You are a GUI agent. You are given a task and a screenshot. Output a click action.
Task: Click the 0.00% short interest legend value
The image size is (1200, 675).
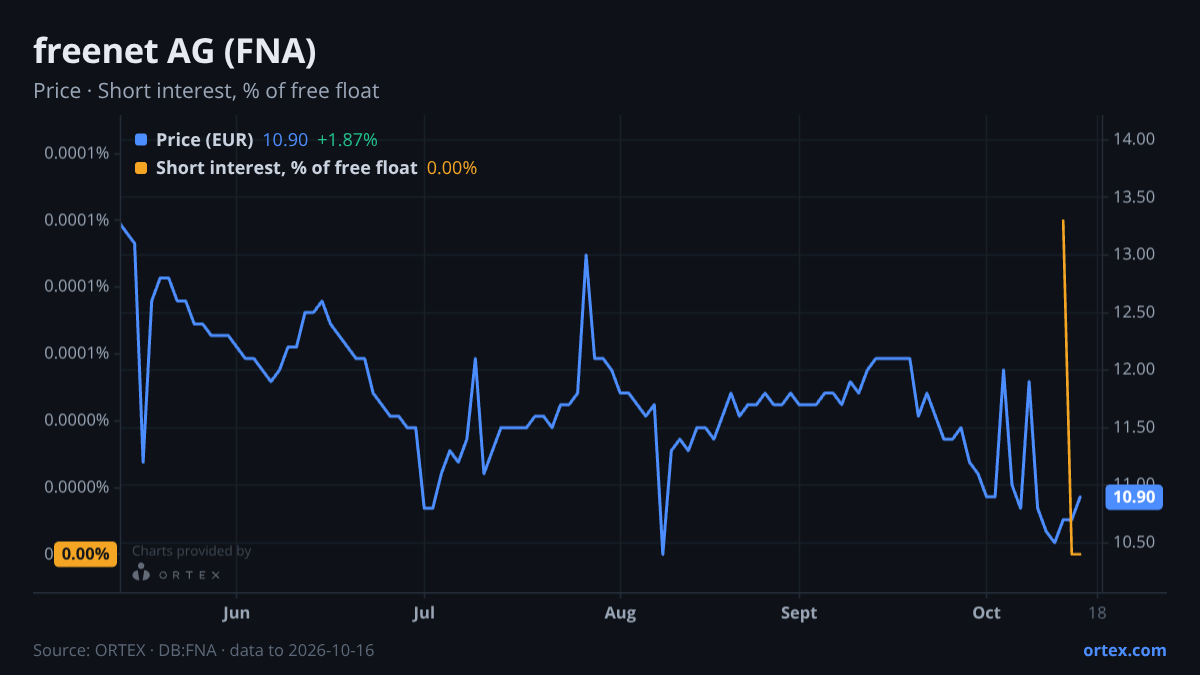tap(452, 168)
